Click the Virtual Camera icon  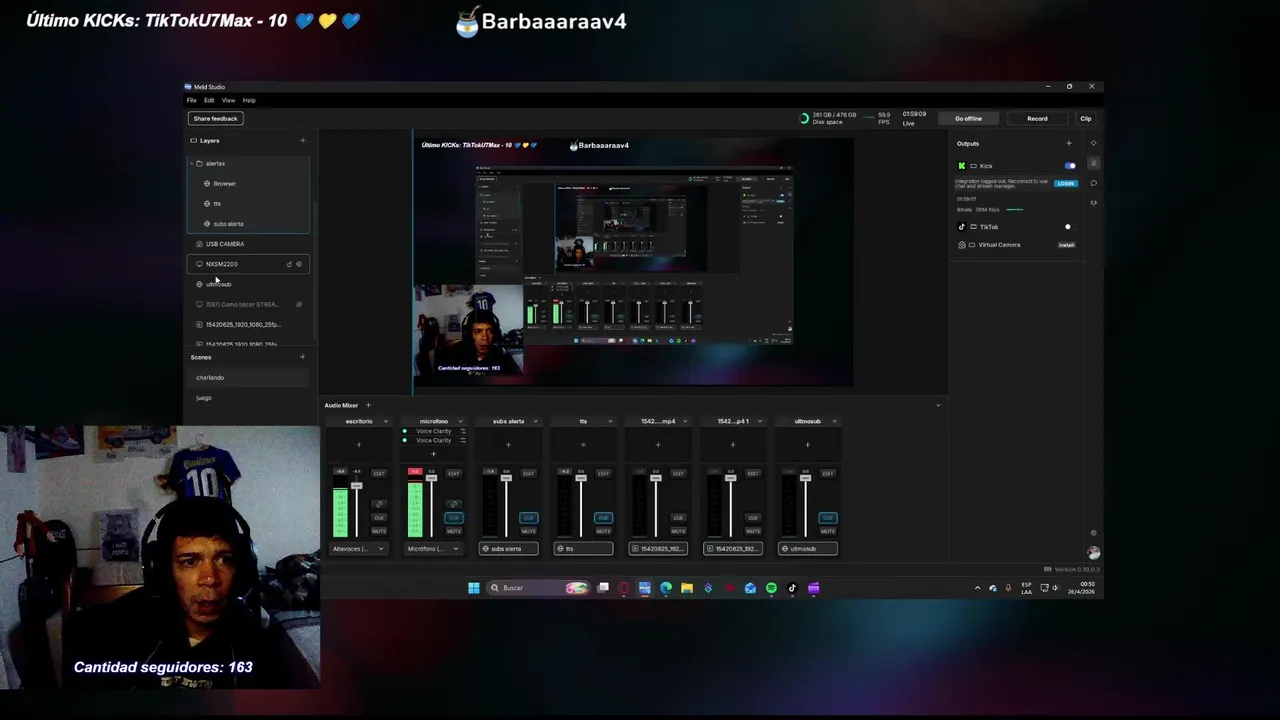coord(962,245)
